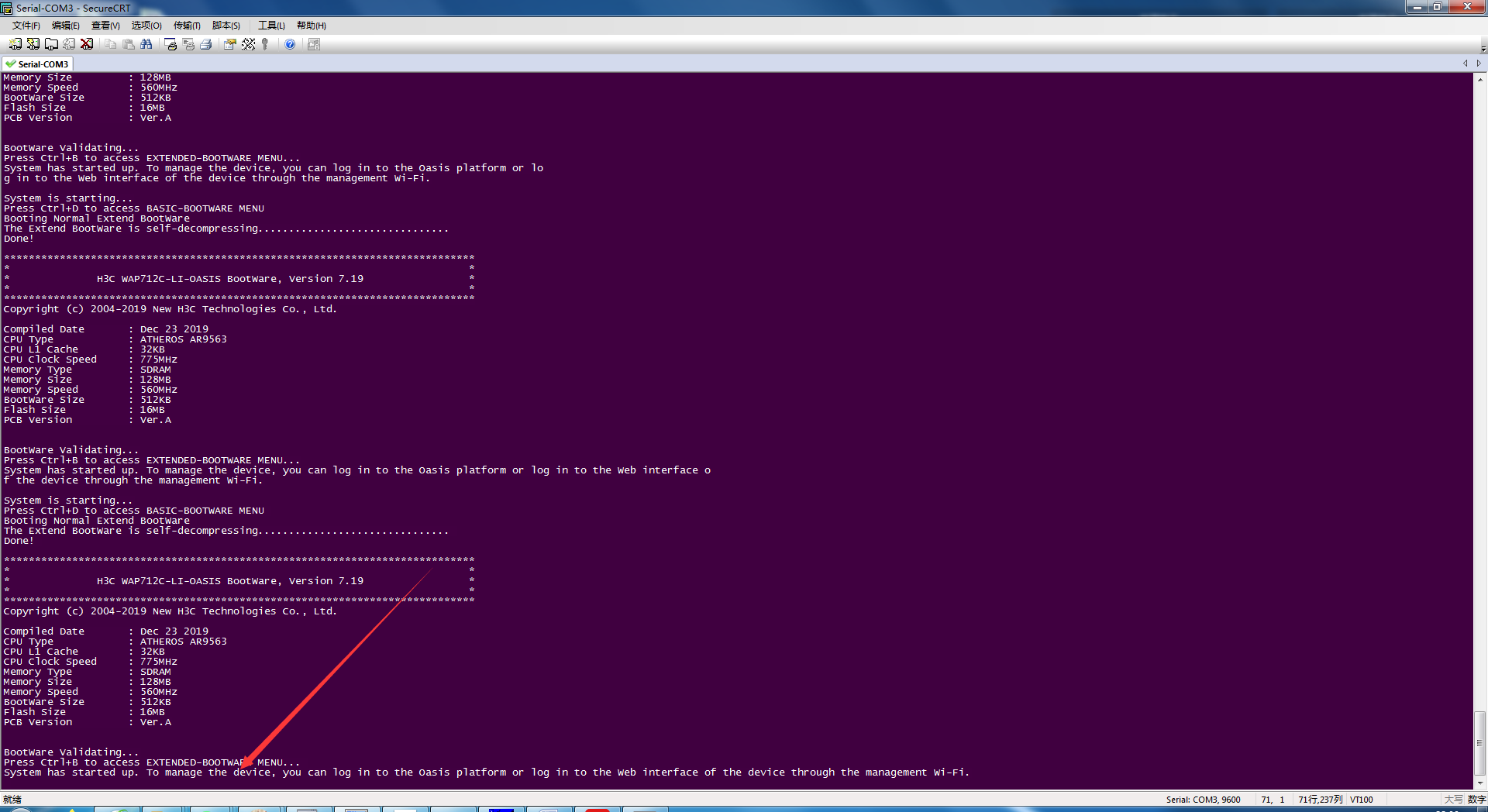The image size is (1488, 812).
Task: Click the 数字 num lock indicator
Action: point(1476,800)
